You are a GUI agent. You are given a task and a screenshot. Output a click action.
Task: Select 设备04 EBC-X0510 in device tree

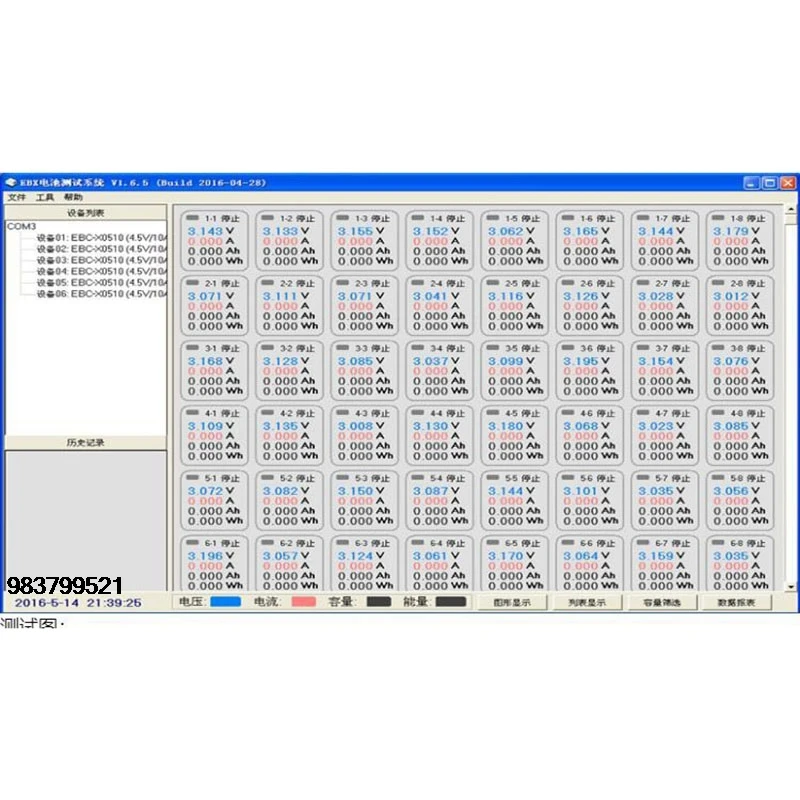(102, 271)
